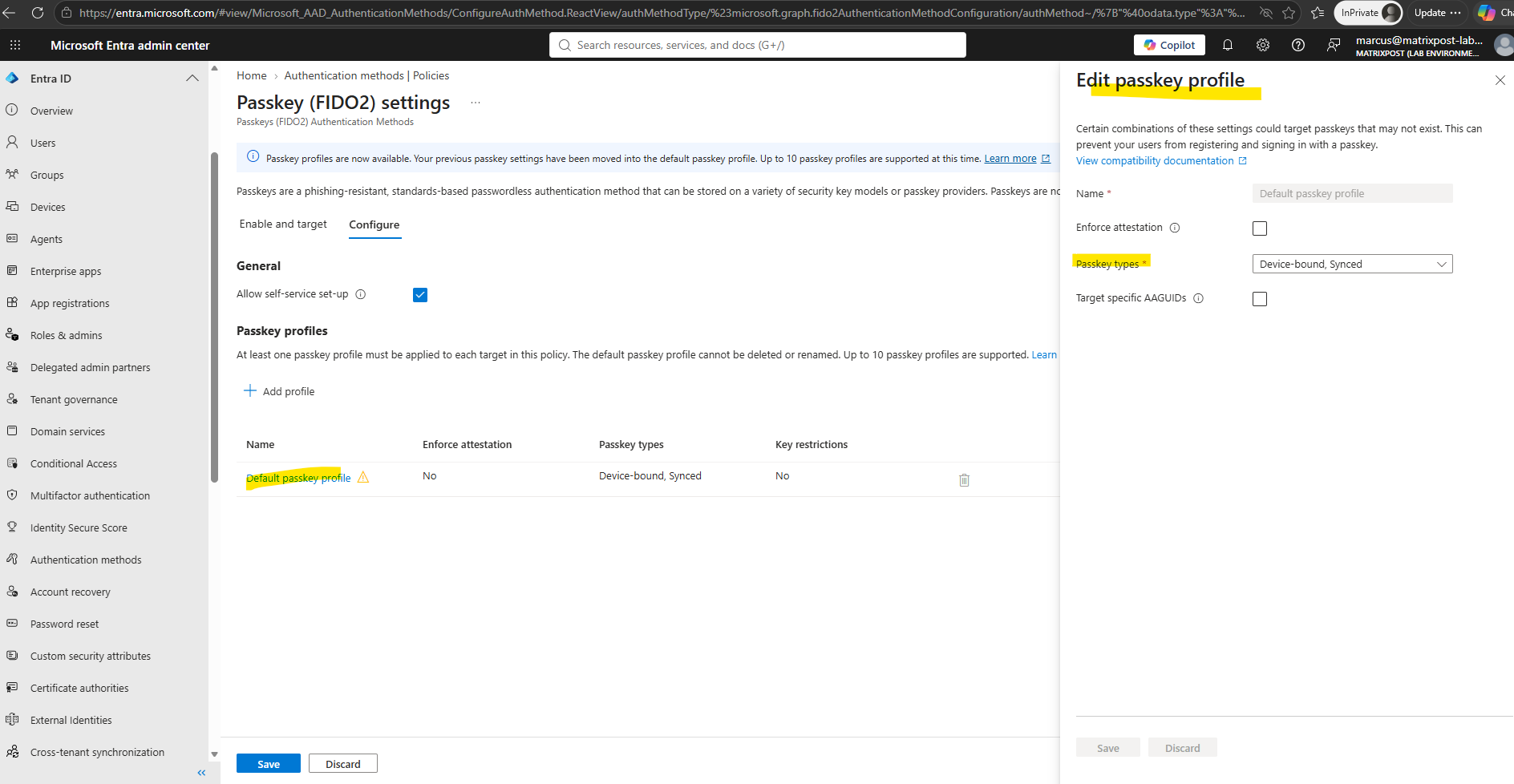The height and width of the screenshot is (784, 1514).
Task: Click Save in Edit passkey profile panel
Action: (x=1108, y=748)
